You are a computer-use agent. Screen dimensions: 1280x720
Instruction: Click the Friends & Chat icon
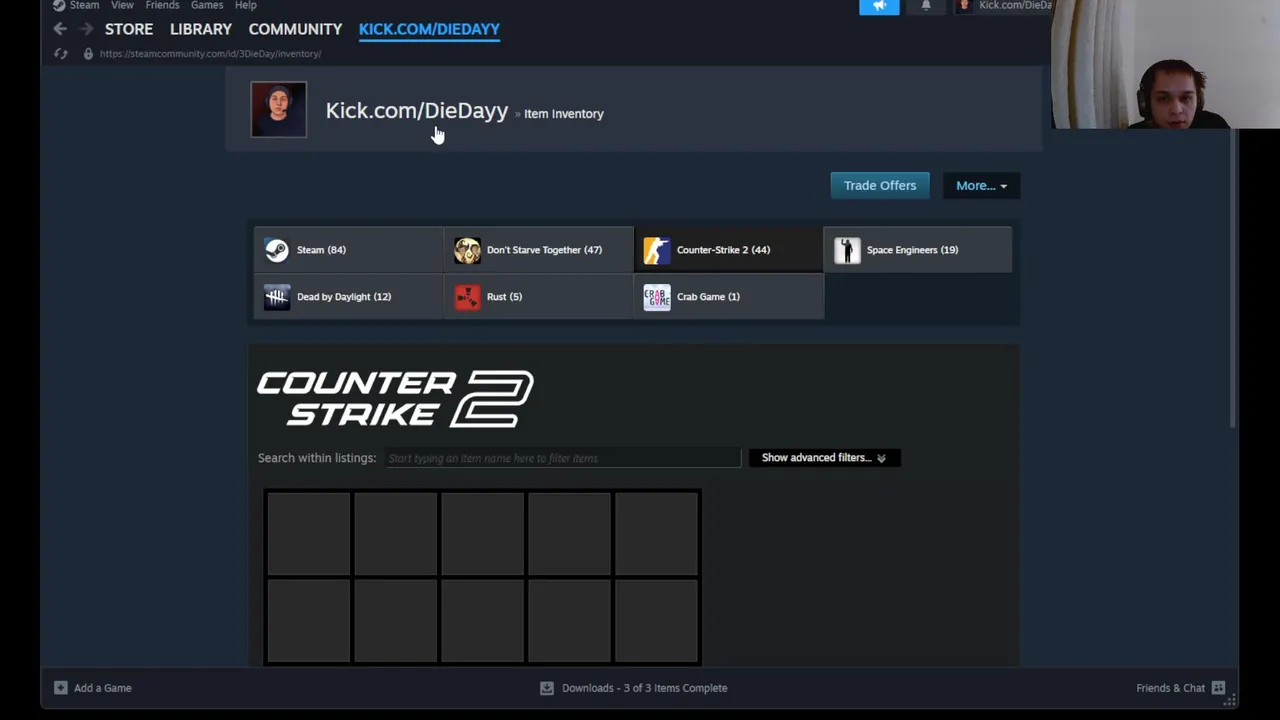[1218, 688]
